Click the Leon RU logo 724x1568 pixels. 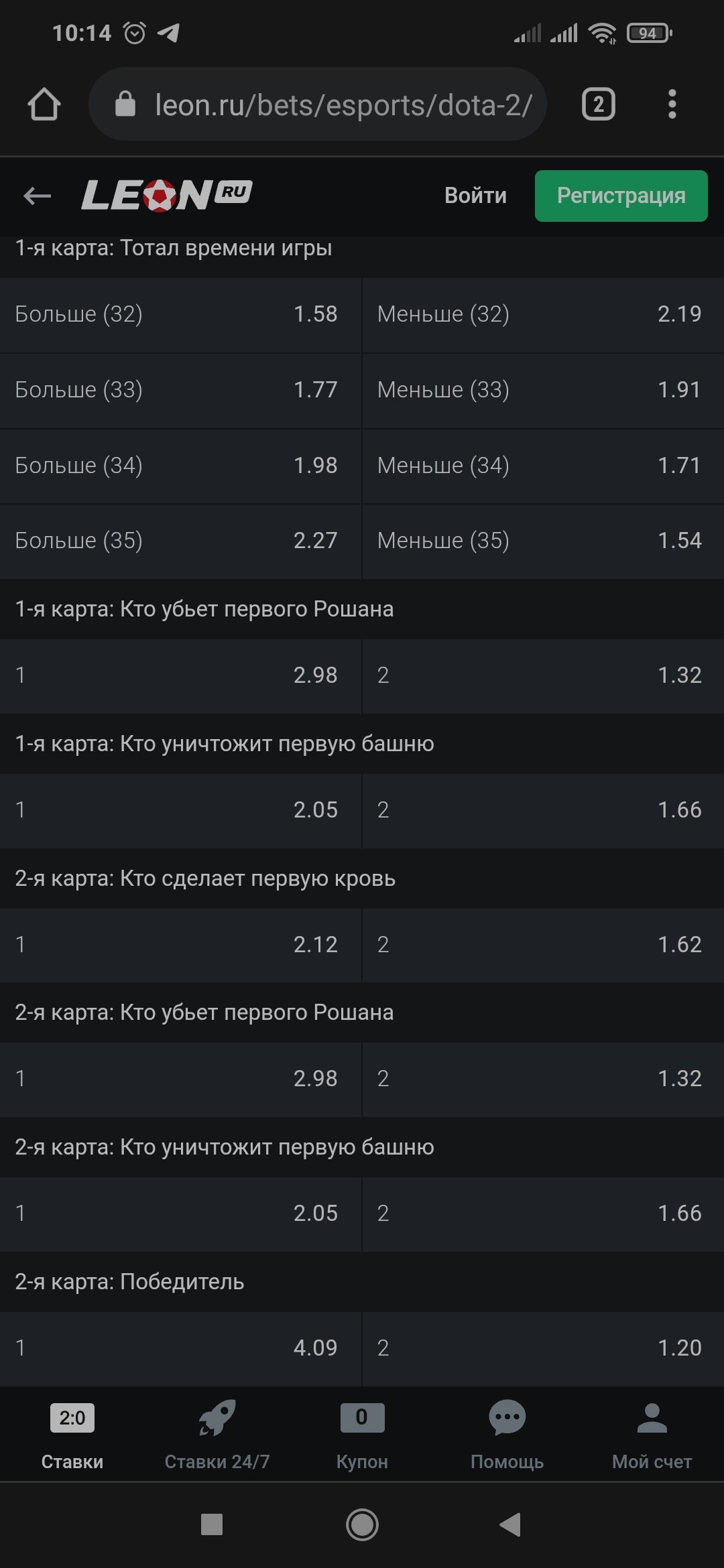tap(166, 195)
